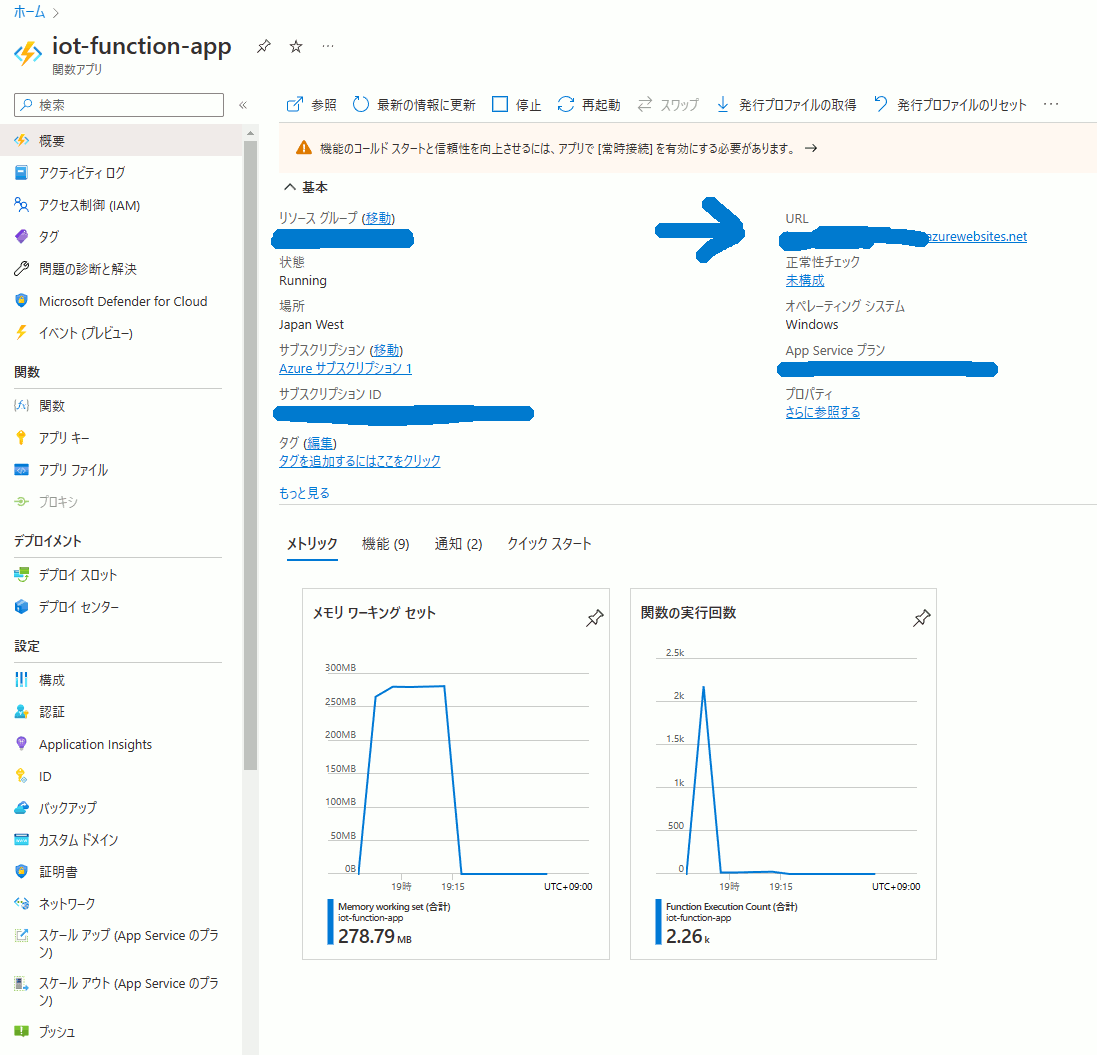The height and width of the screenshot is (1055, 1097).
Task: Collapse the left sidebar menu
Action: 242,105
